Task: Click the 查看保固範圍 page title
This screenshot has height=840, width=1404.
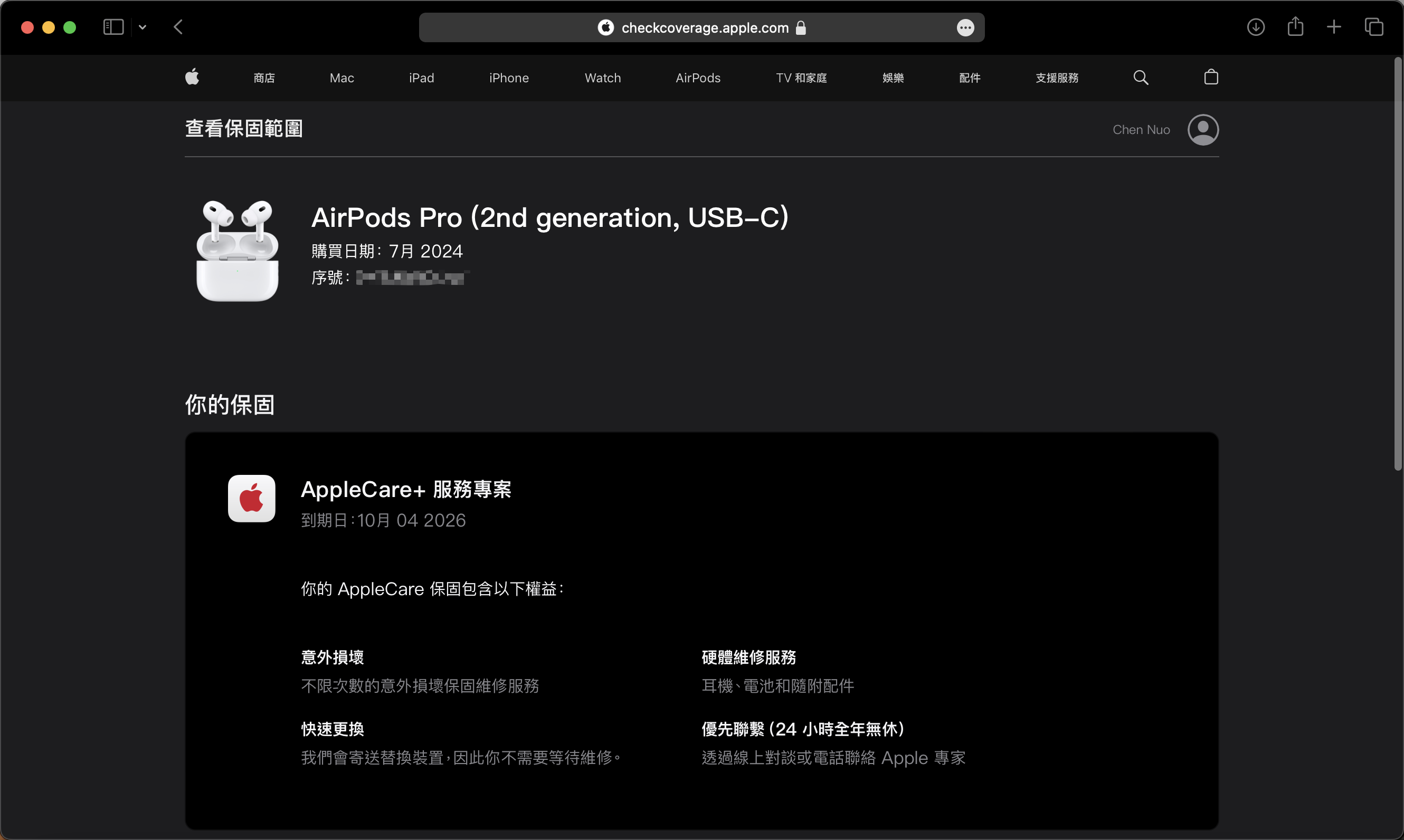Action: click(244, 129)
